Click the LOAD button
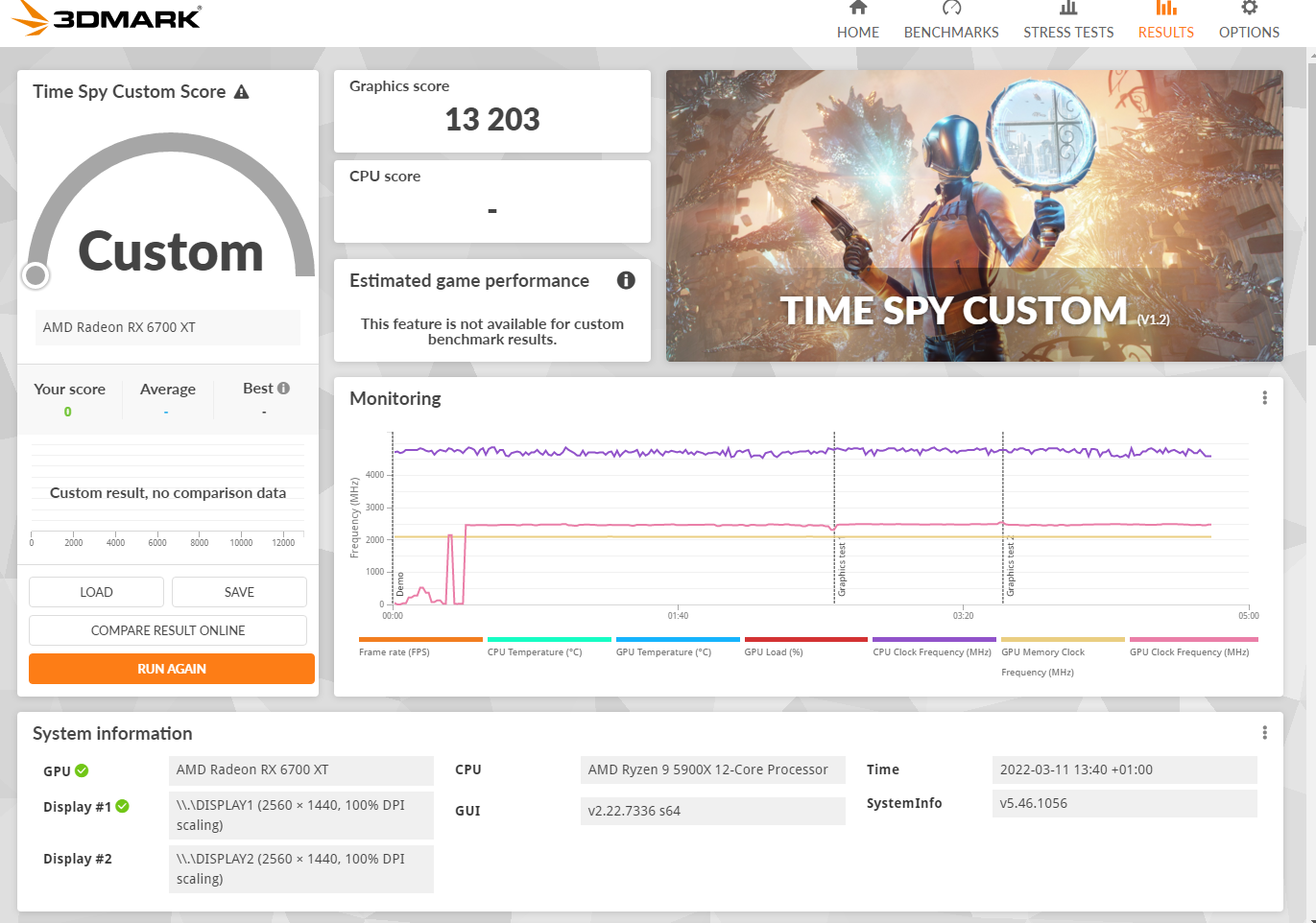The image size is (1316, 923). (96, 592)
